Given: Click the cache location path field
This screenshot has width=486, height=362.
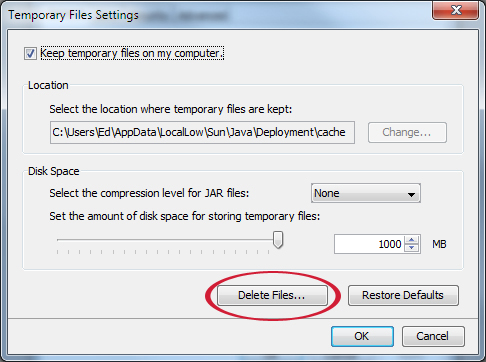Looking at the screenshot, I should [x=202, y=132].
